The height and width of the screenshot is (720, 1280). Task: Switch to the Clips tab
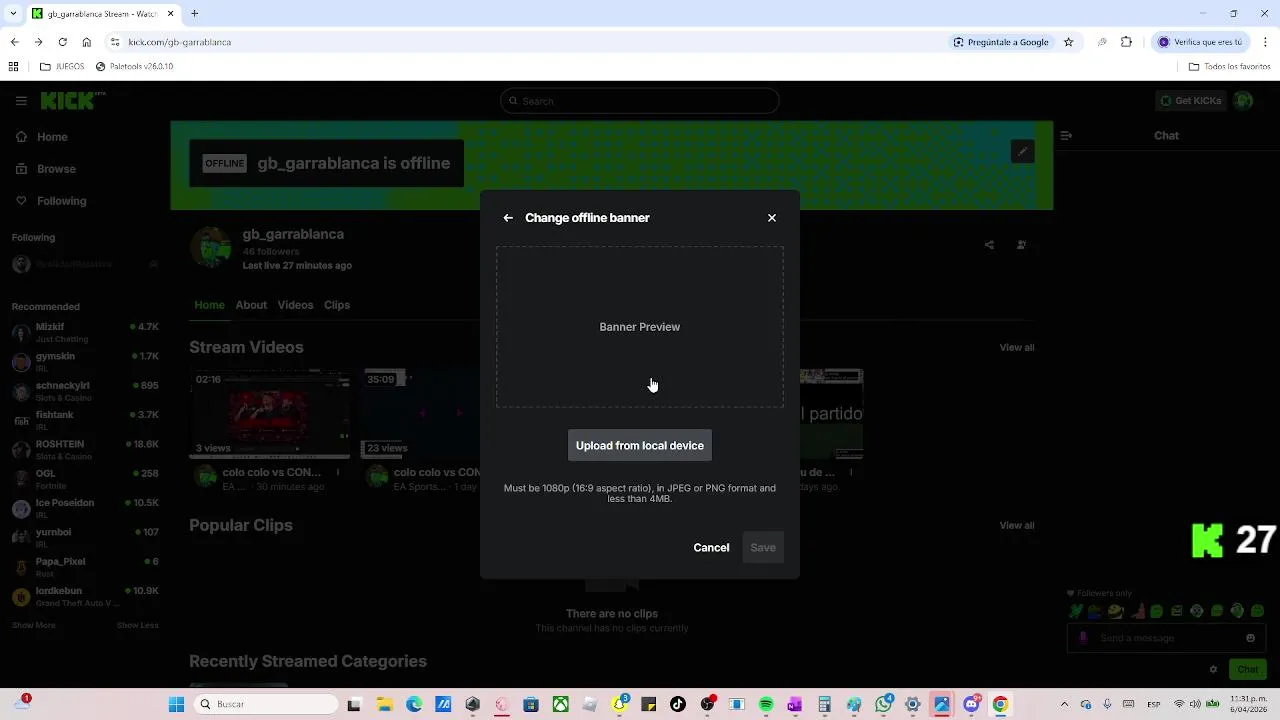pyautogui.click(x=337, y=305)
